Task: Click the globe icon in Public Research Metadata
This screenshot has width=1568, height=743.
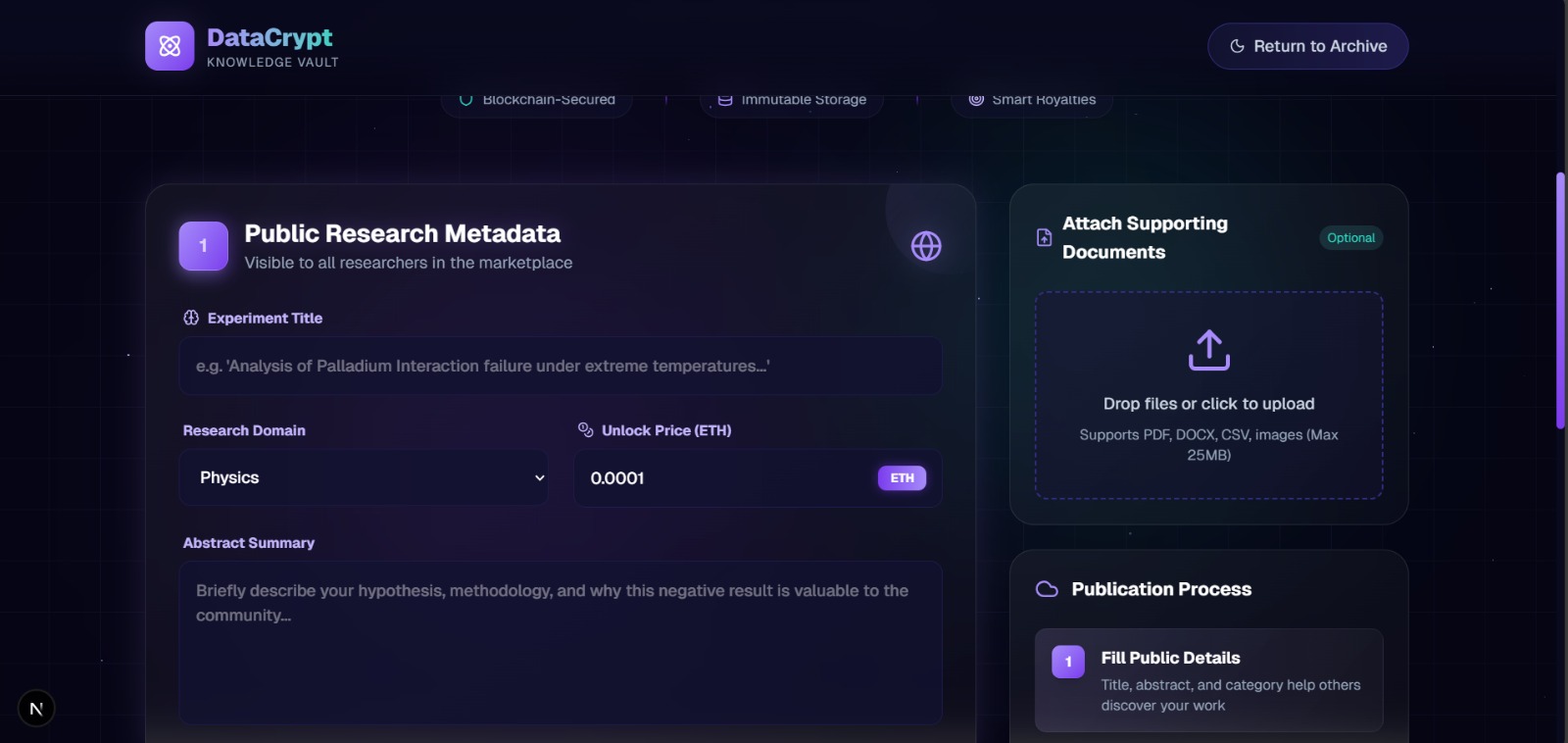Action: click(926, 246)
